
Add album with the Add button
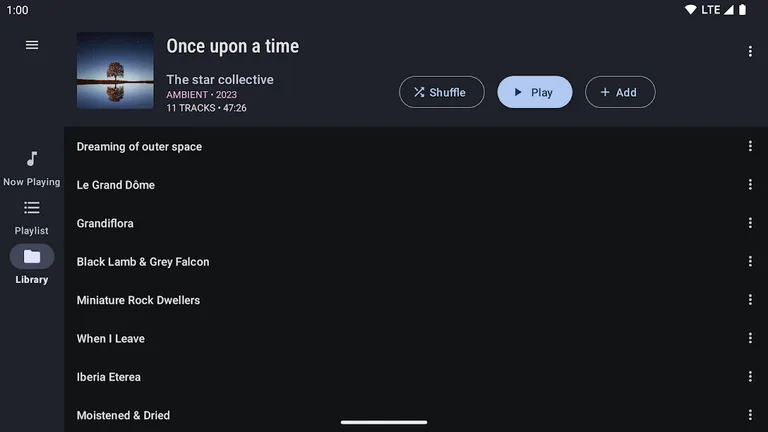click(619, 92)
